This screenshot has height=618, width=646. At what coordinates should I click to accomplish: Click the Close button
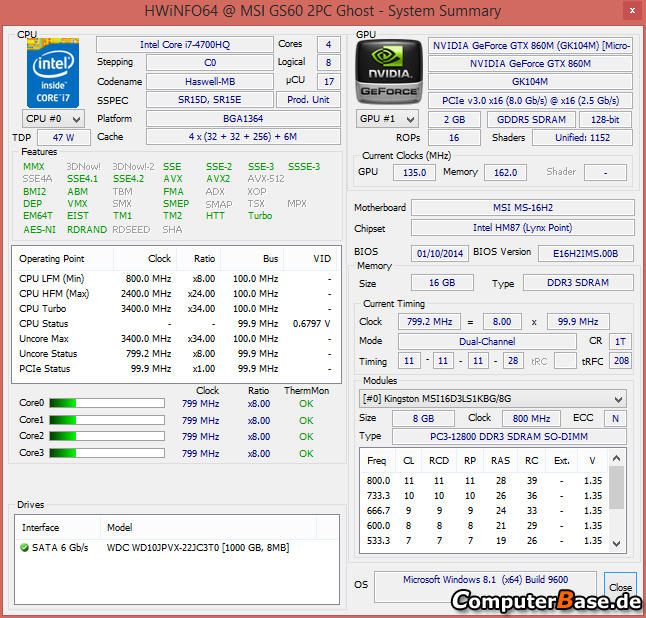click(x=620, y=587)
